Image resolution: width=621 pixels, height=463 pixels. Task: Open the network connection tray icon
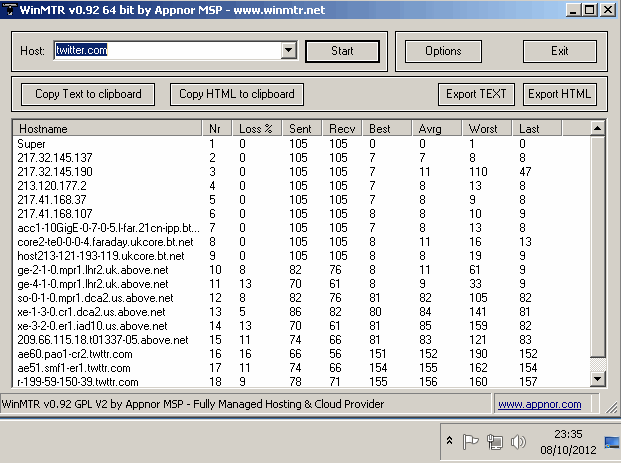(495, 442)
